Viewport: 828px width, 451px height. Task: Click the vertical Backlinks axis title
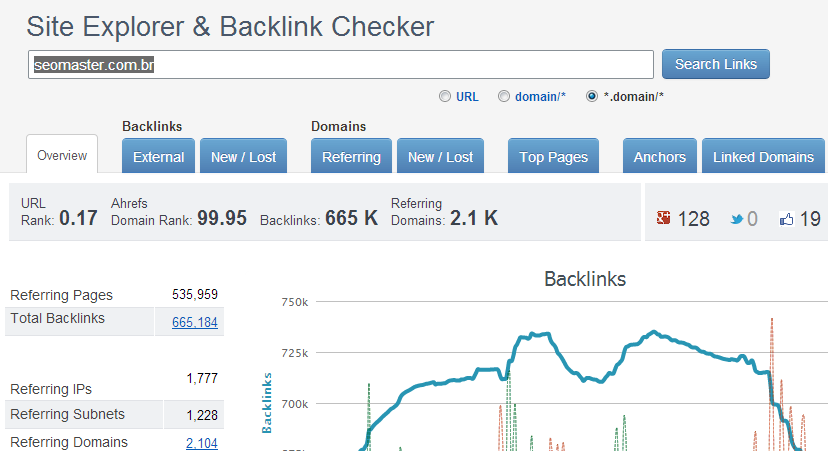coord(267,403)
